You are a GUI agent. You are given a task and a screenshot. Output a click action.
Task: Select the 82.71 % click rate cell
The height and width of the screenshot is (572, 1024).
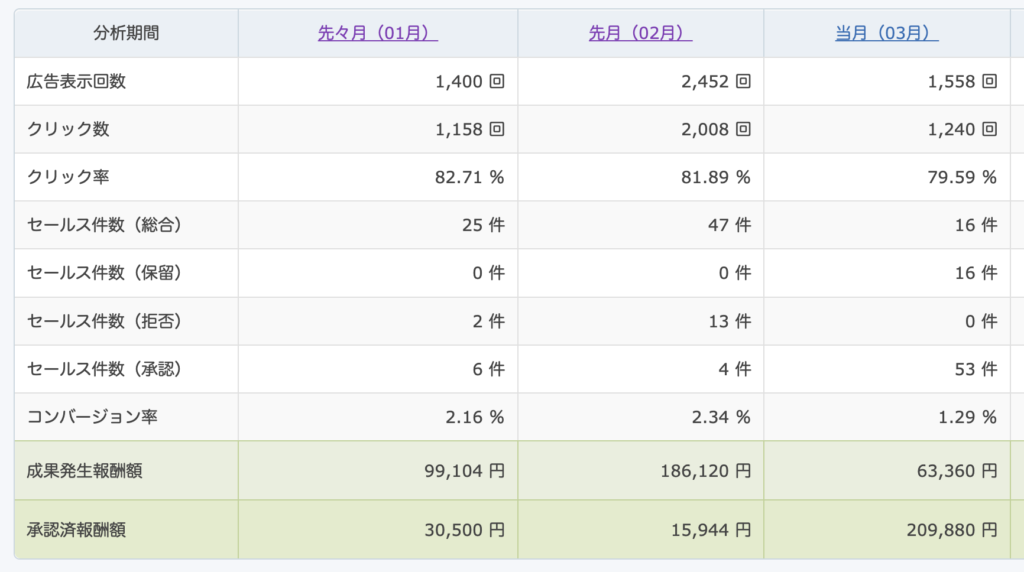[469, 178]
